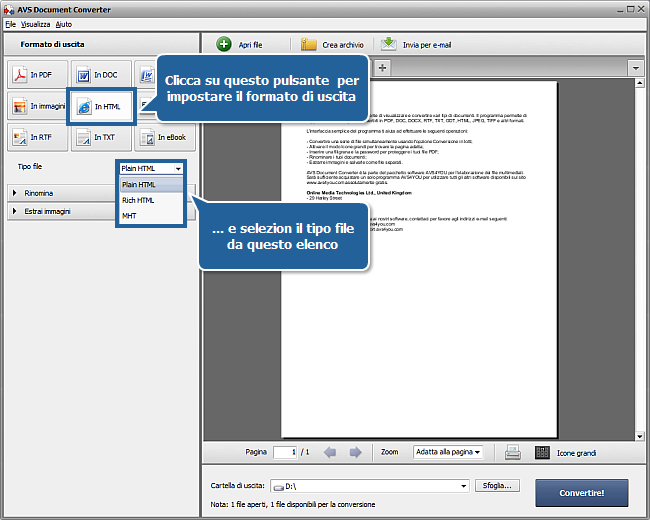Screen dimensions: 650x520
Task: Open the Aiuto menu
Action: (x=63, y=24)
